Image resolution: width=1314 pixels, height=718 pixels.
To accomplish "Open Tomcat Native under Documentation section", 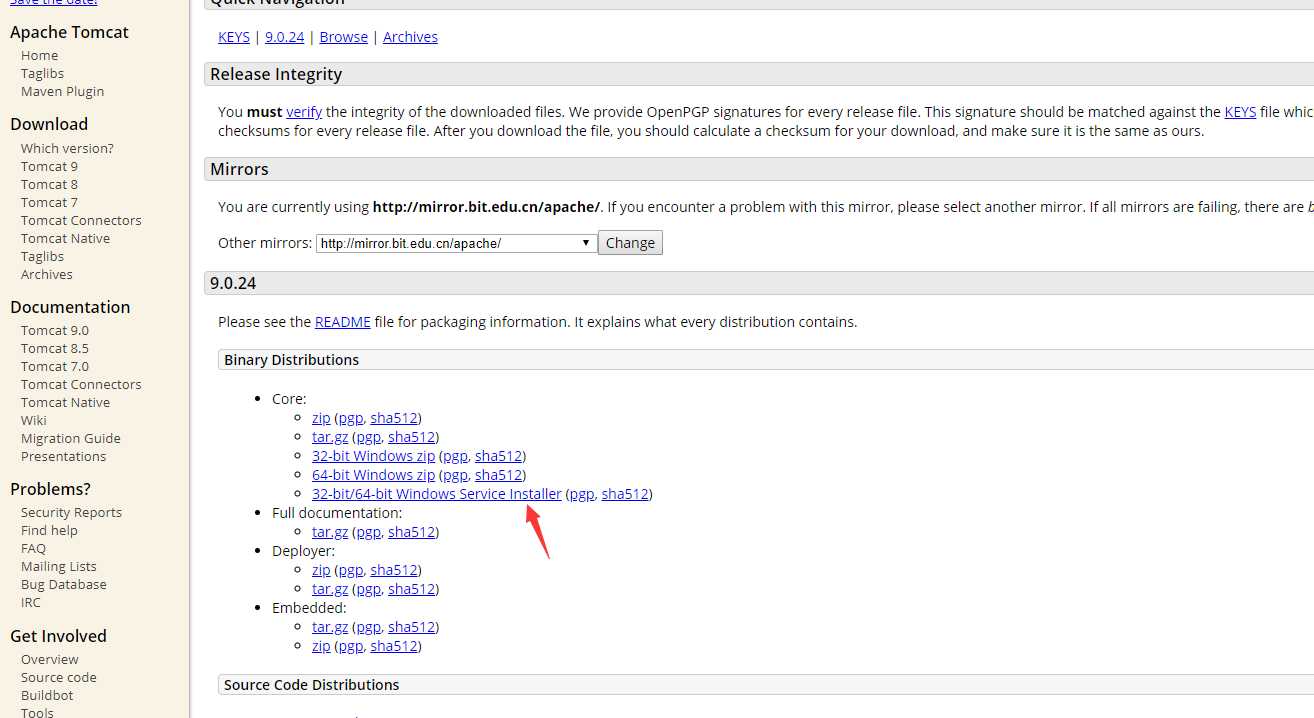I will (x=65, y=402).
